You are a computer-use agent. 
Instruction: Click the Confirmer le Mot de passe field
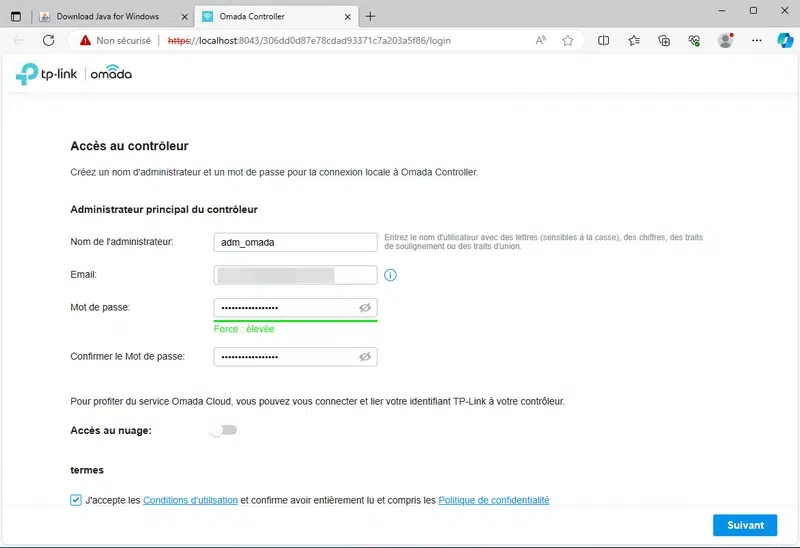tap(295, 357)
